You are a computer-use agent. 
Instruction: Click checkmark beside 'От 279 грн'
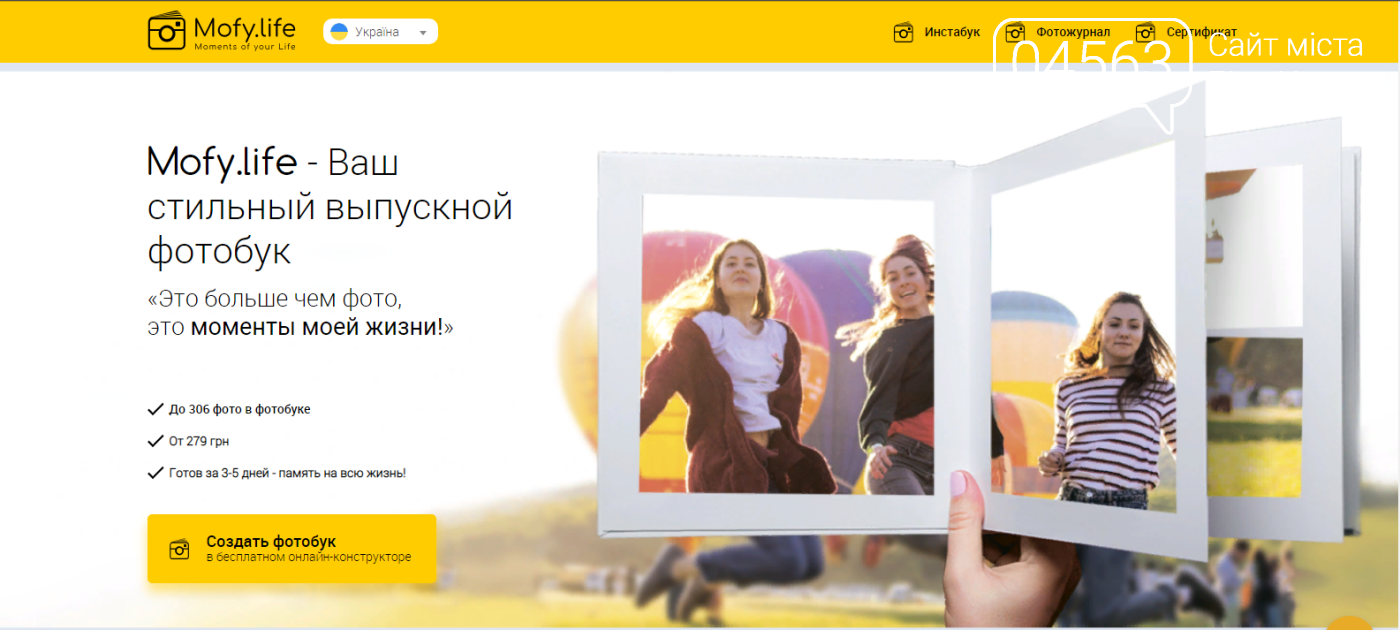click(x=155, y=441)
